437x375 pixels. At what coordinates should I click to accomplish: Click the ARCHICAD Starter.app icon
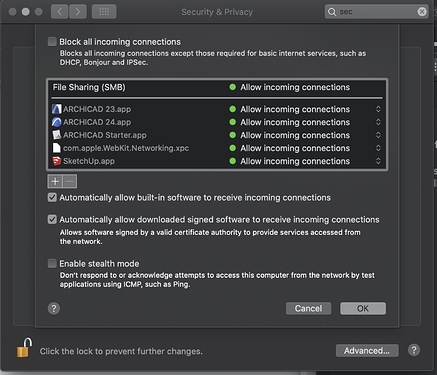57,135
